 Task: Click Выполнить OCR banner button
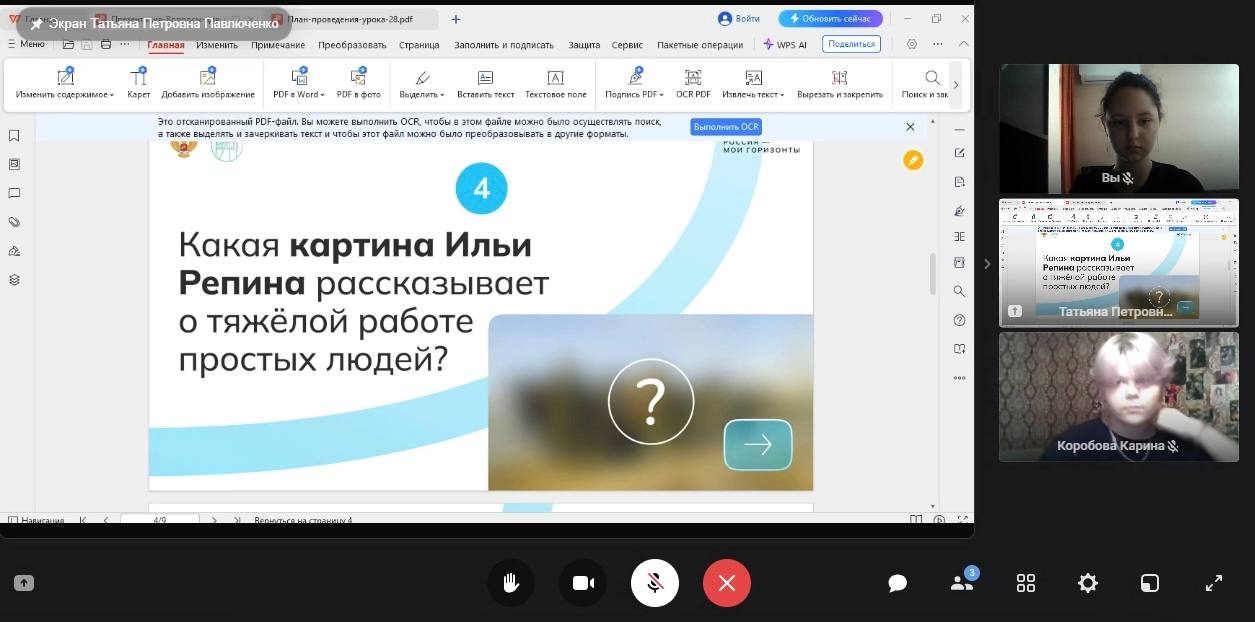click(x=726, y=127)
